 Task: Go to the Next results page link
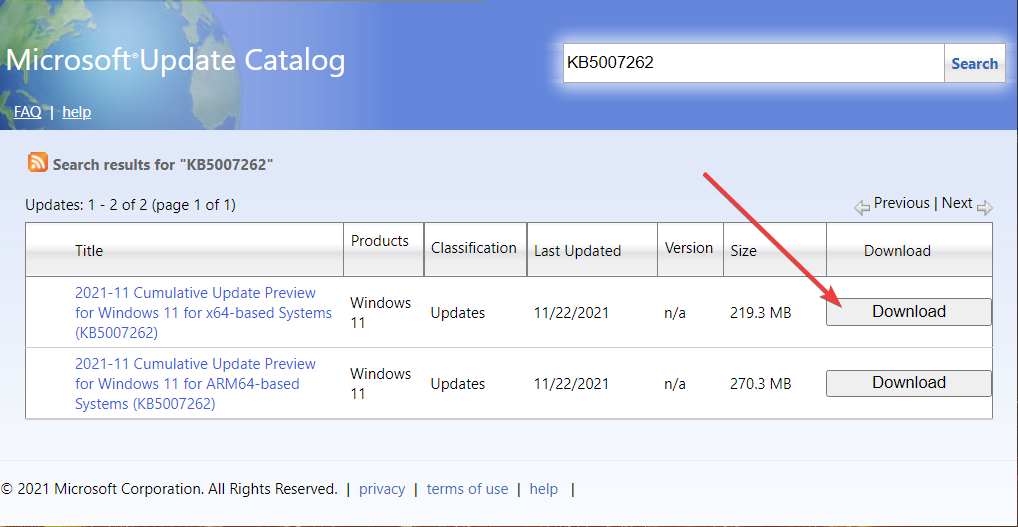coord(956,203)
